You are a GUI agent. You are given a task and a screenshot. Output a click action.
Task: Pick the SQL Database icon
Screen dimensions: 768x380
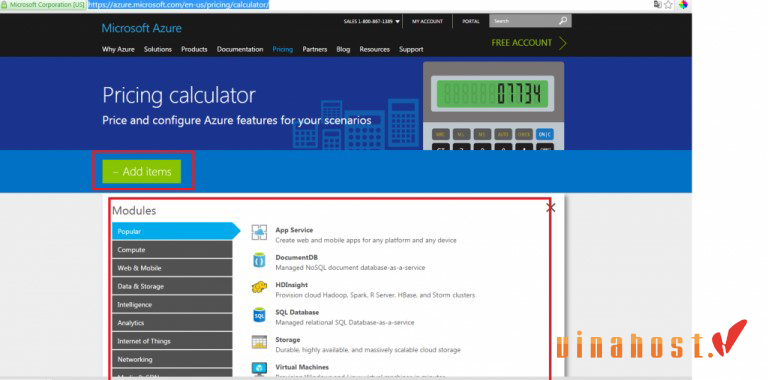259,315
